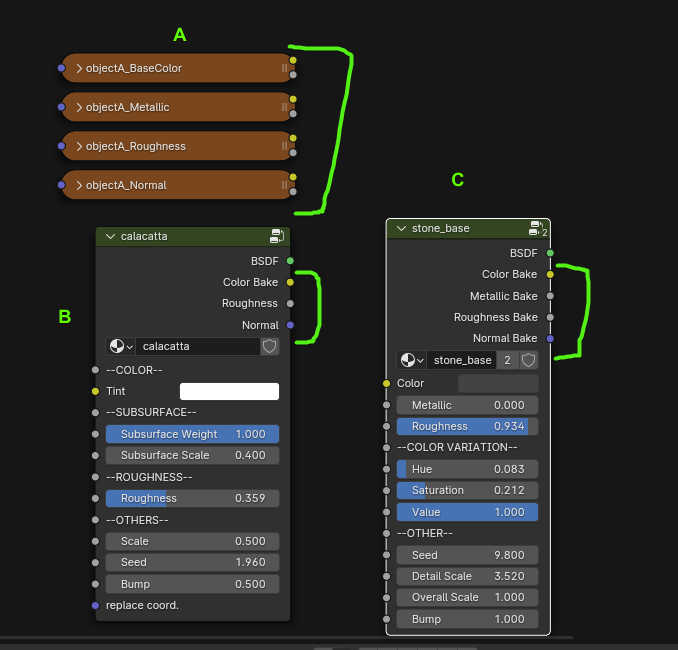
Task: Open the Color swatch in stone_base
Action: pyautogui.click(x=498, y=383)
